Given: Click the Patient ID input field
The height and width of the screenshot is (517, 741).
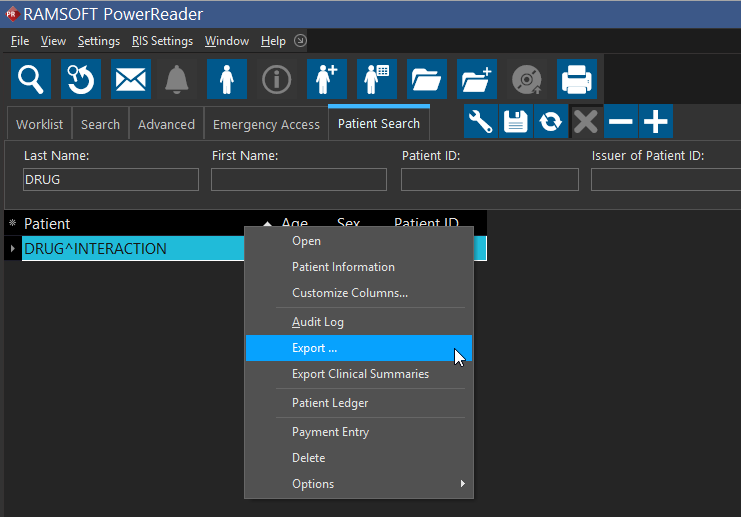Looking at the screenshot, I should tap(490, 180).
